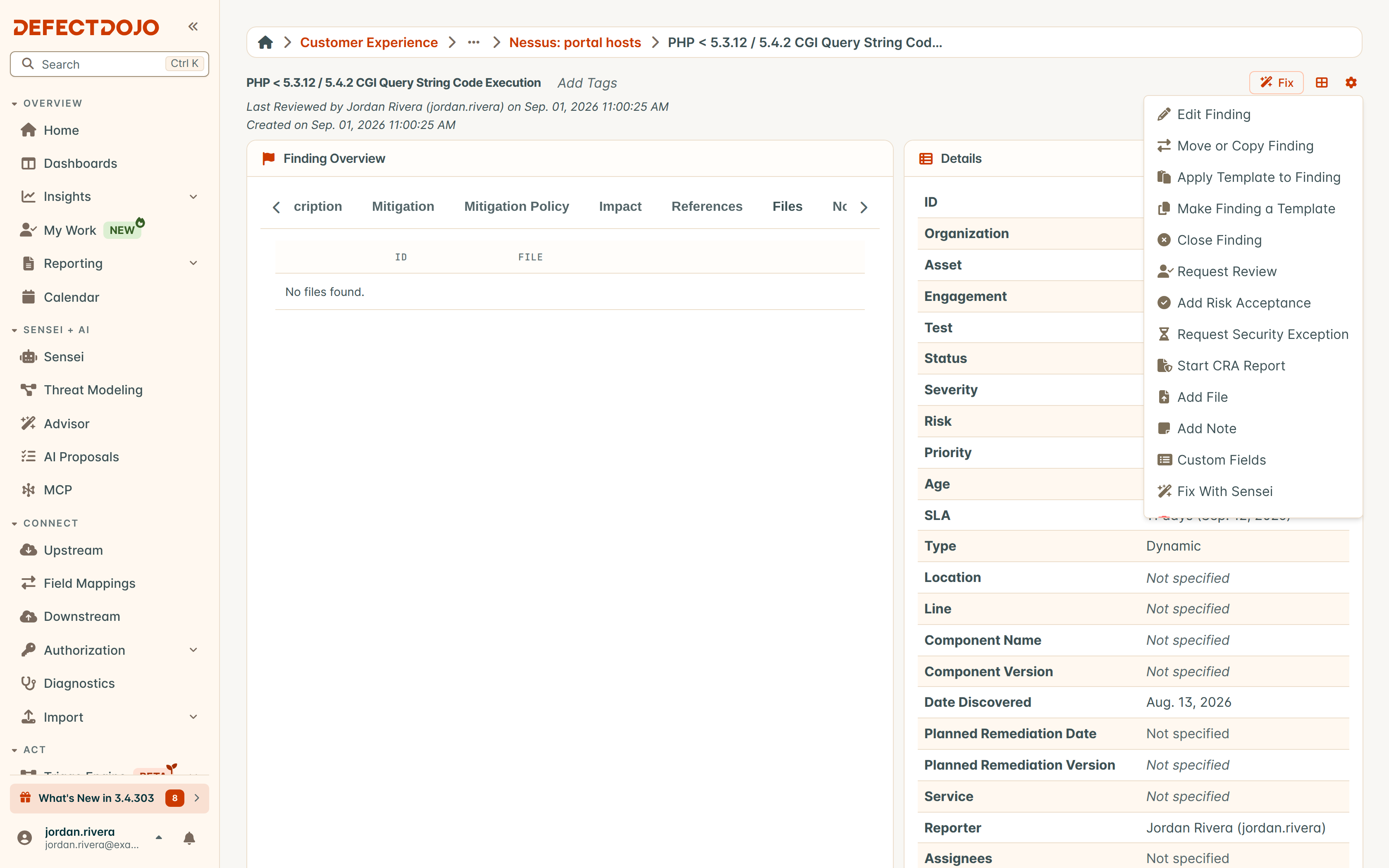Expand the Insights submenu chevron
The height and width of the screenshot is (868, 1389).
point(193,197)
